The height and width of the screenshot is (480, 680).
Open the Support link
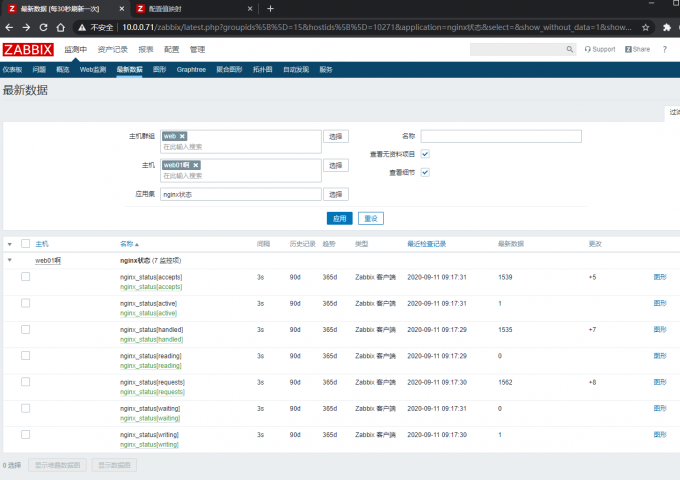click(600, 49)
